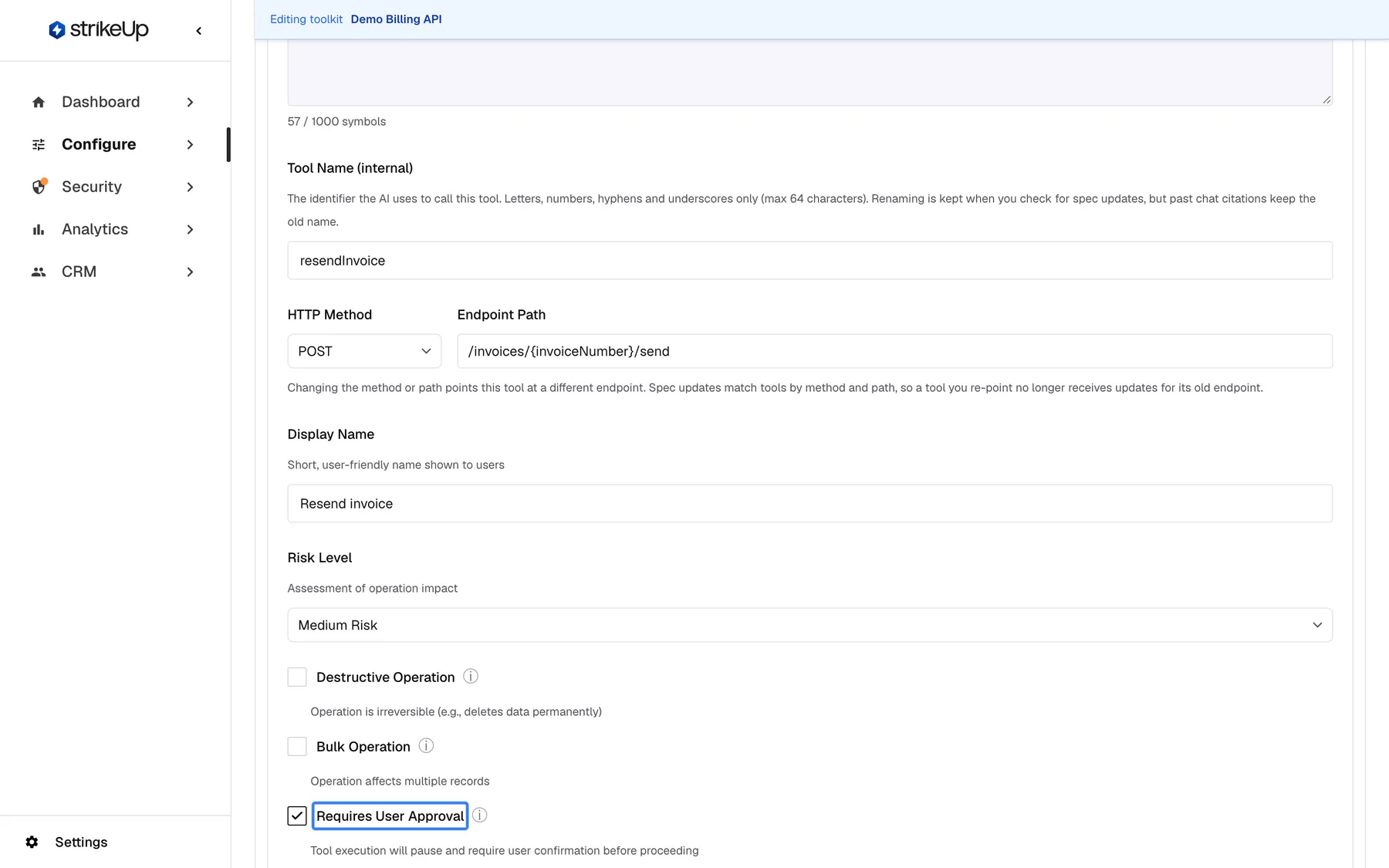Screen dimensions: 1389x868
Task: Click the Bulk Operation label
Action: pos(363,747)
